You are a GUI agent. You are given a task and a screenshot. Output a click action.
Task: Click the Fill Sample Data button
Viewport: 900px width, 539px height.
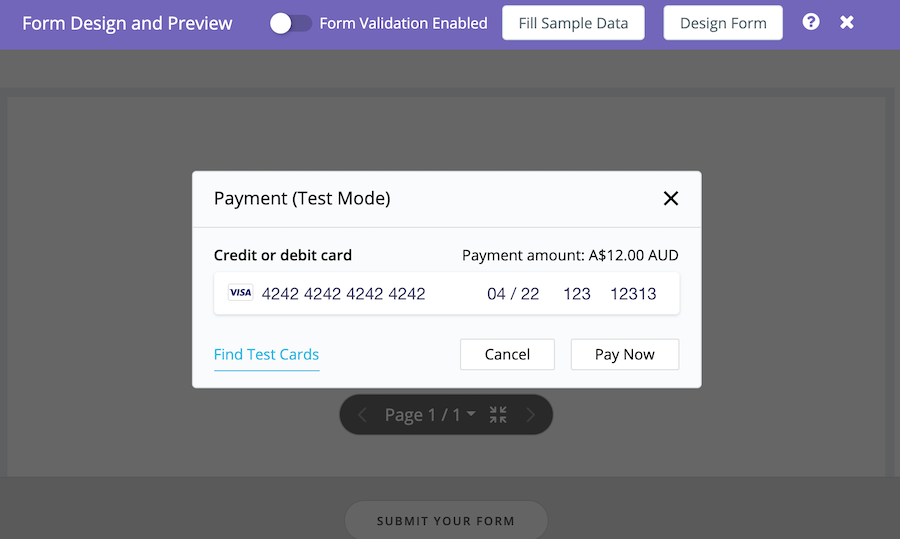coord(573,23)
